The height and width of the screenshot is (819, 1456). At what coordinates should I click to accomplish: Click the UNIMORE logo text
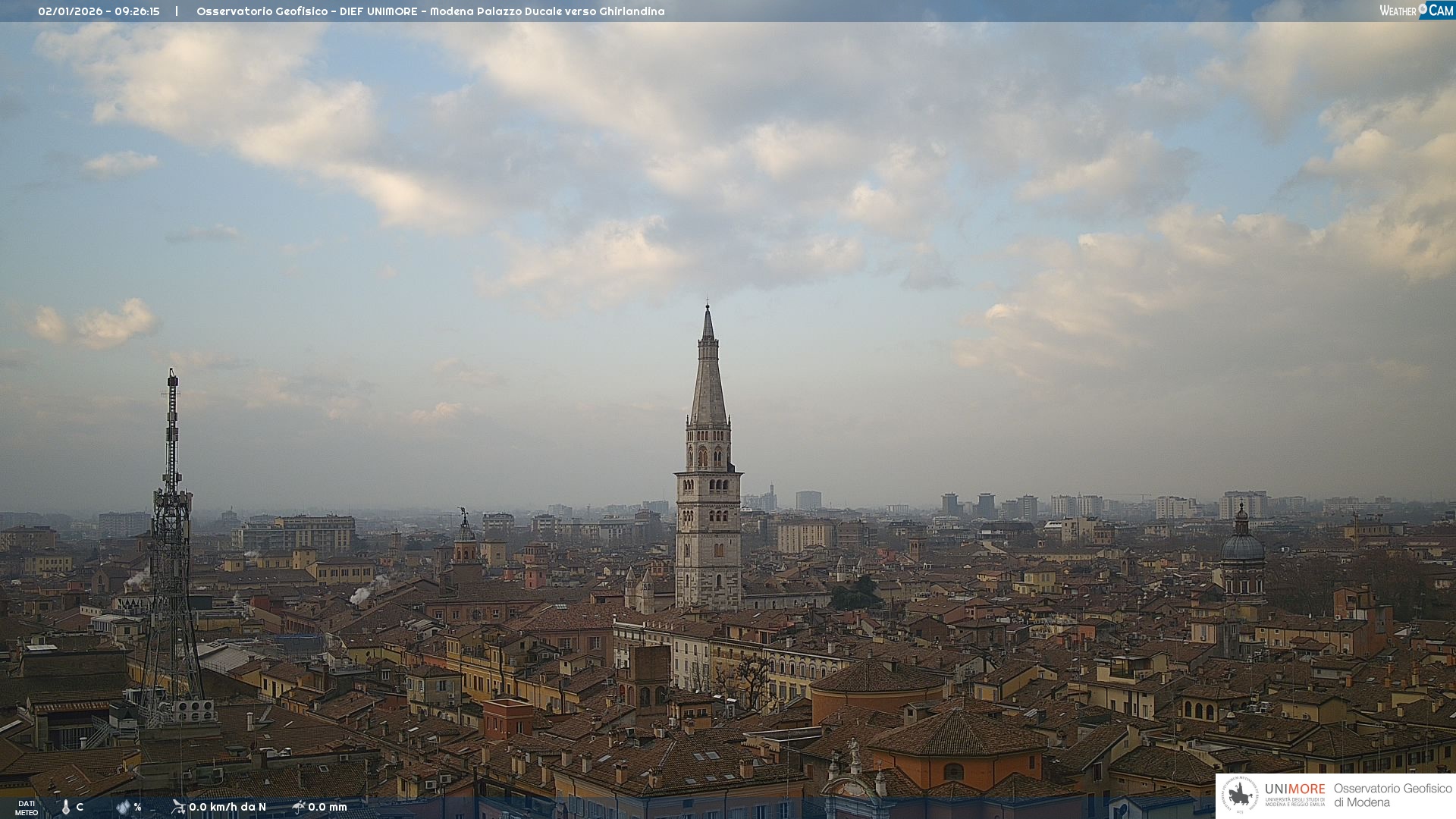click(1294, 789)
